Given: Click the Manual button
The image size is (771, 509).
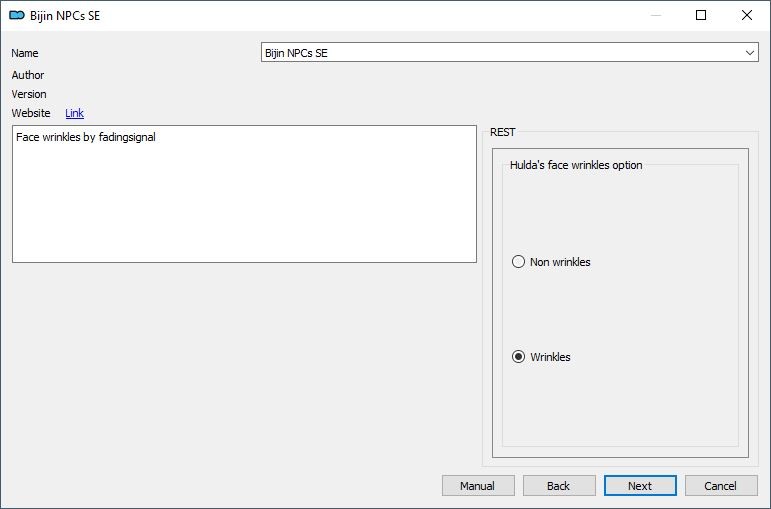Looking at the screenshot, I should coord(478,486).
